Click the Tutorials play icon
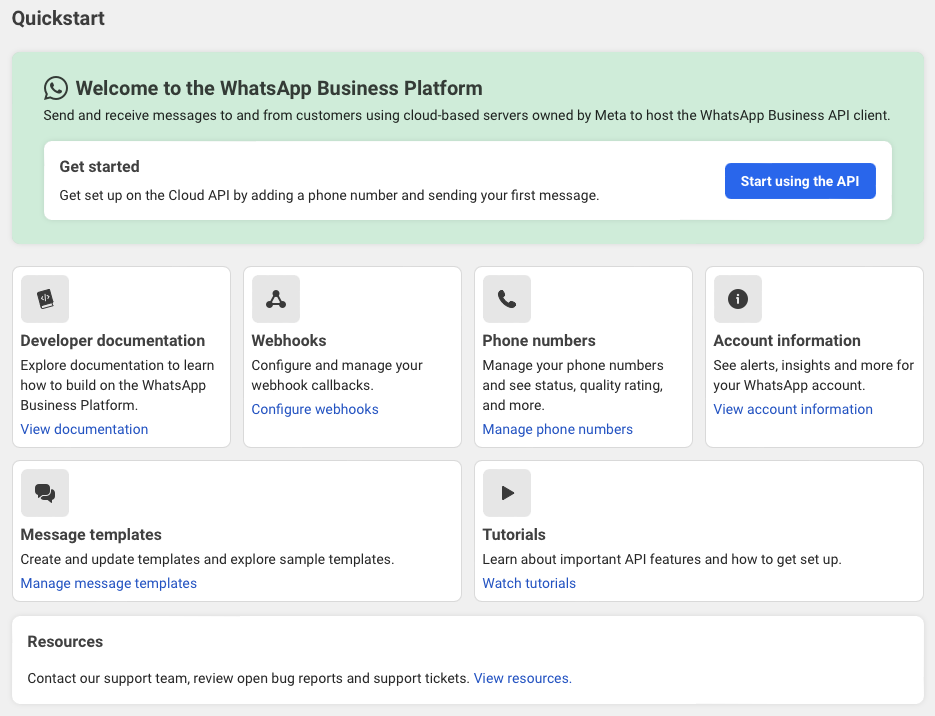The image size is (935, 716). (507, 493)
